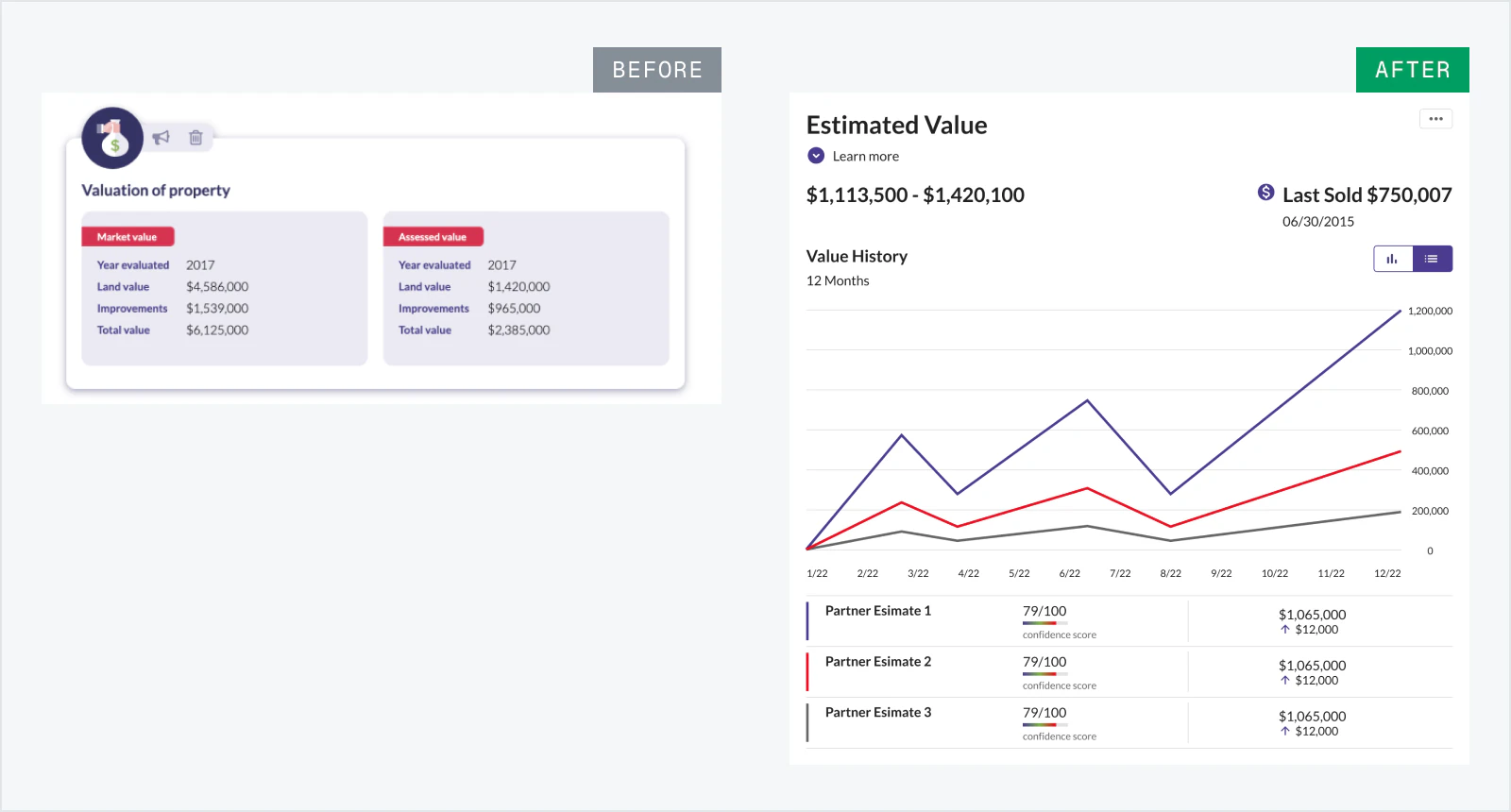The height and width of the screenshot is (812, 1511).
Task: Click the 1,200,000 y-axis label
Action: click(1430, 311)
